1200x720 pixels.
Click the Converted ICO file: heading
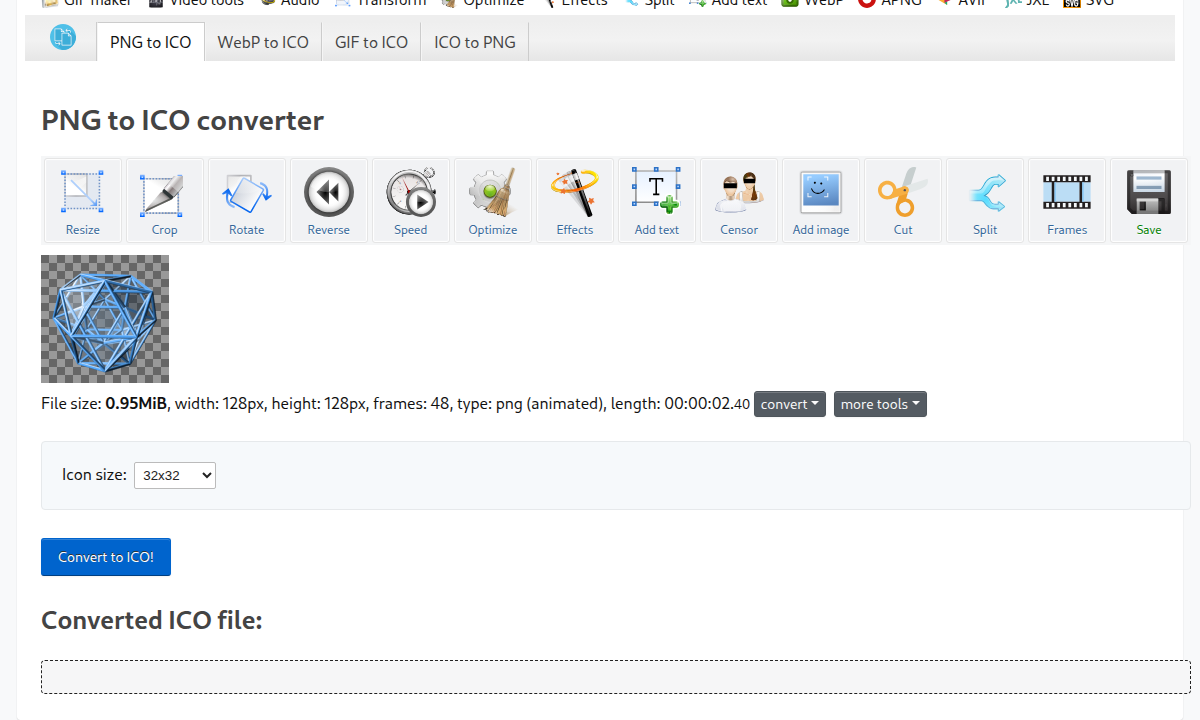[x=152, y=620]
